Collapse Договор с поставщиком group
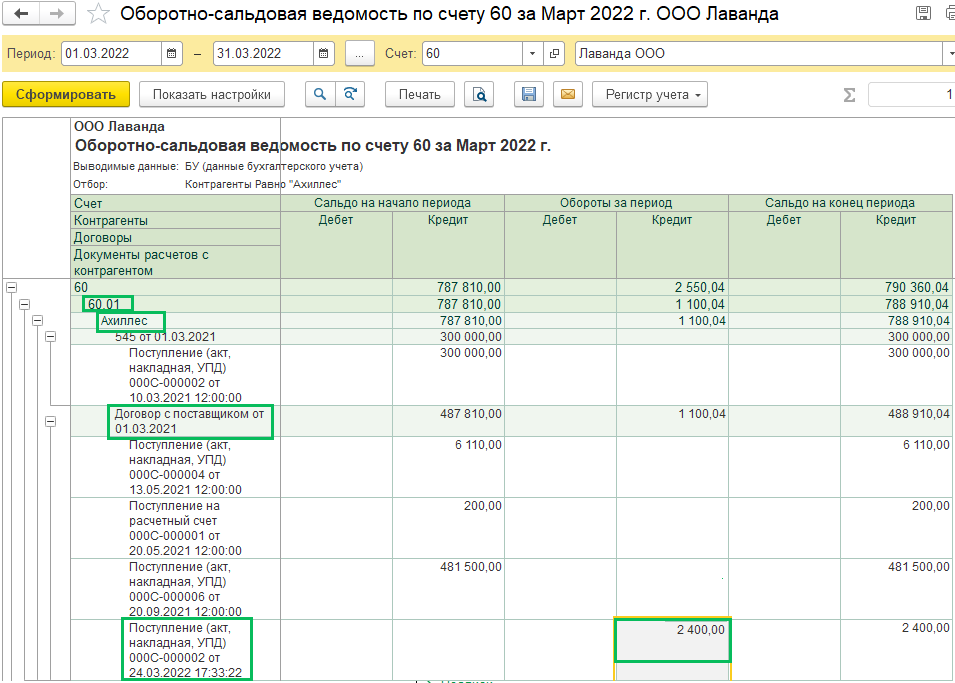 coord(51,421)
